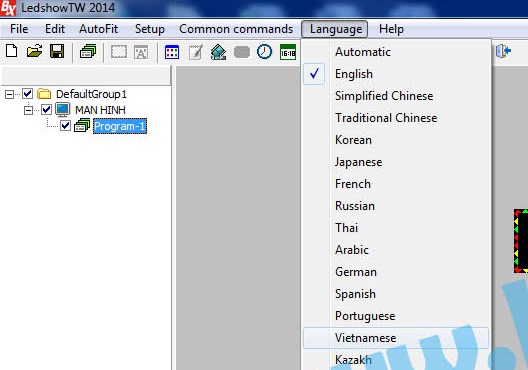Screen dimensions: 528x370
Task: Toggle the MAN HINH screen checkbox
Action: click(46, 109)
